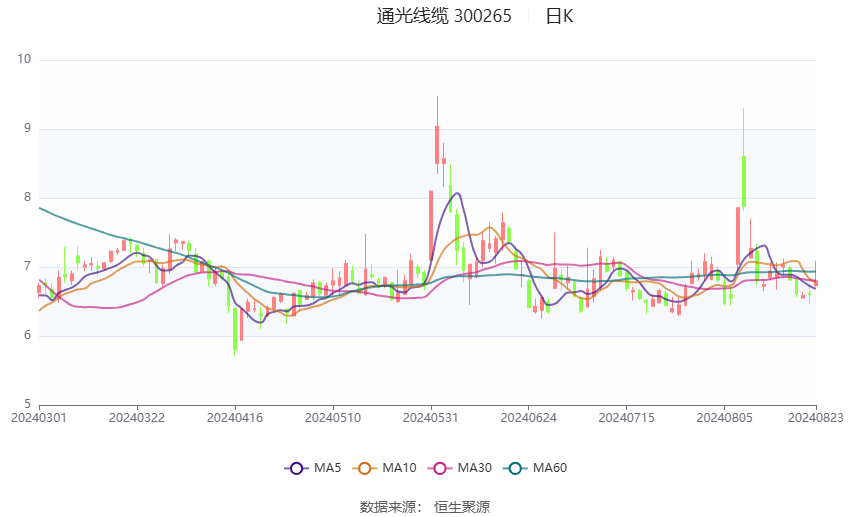Toggle the MA5 legend series

tap(313, 468)
